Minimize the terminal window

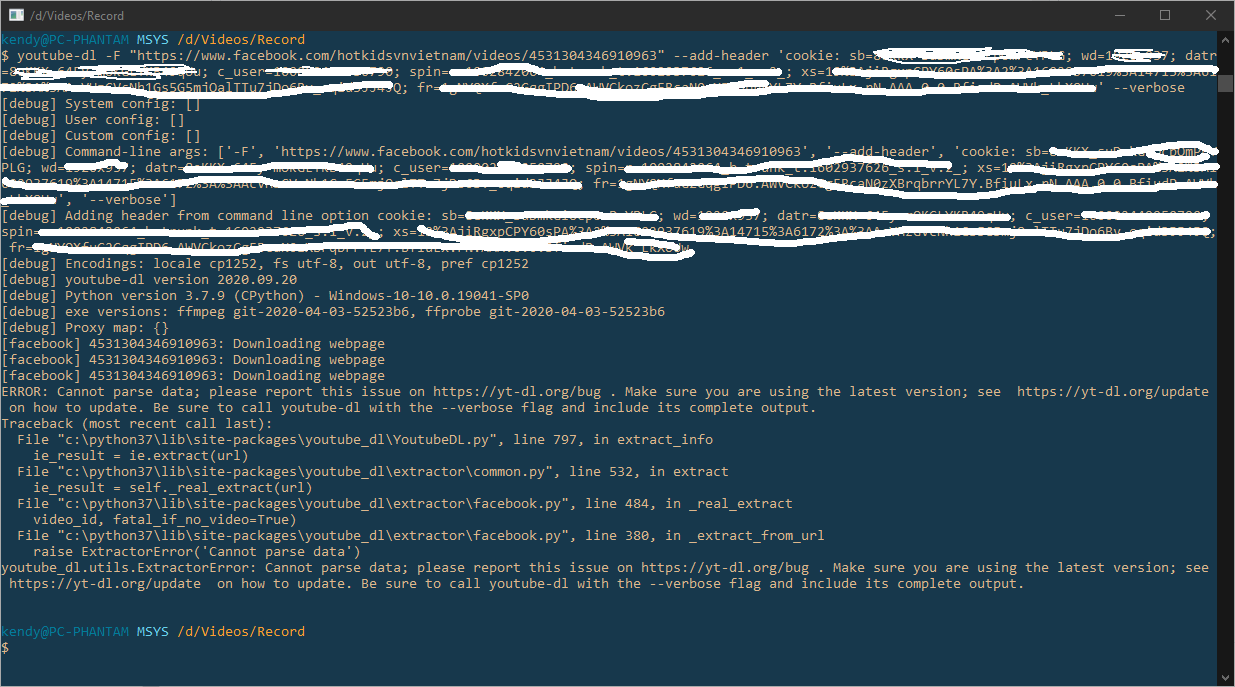coord(1119,15)
